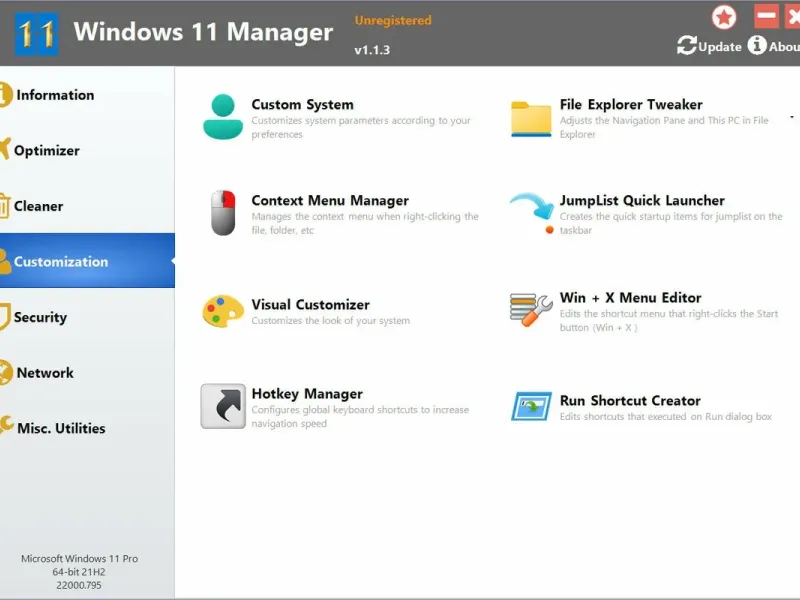Select the Cleaner sidebar tab
Viewport: 800px width, 600px height.
[x=38, y=206]
